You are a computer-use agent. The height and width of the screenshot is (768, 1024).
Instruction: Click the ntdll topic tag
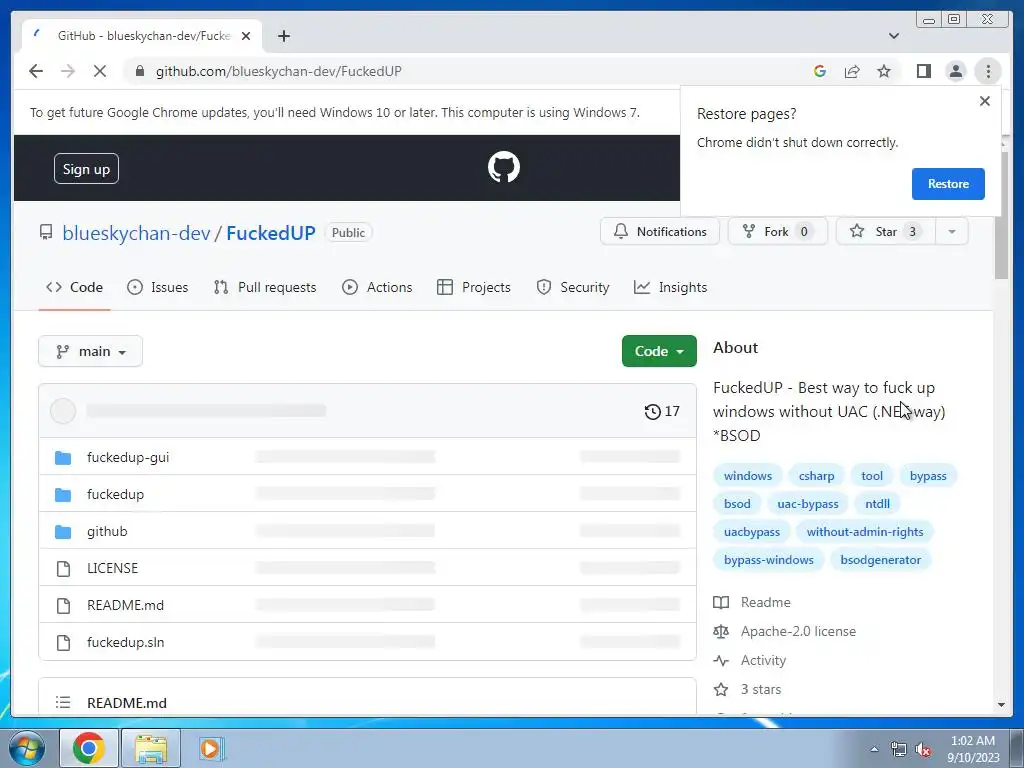coord(877,504)
